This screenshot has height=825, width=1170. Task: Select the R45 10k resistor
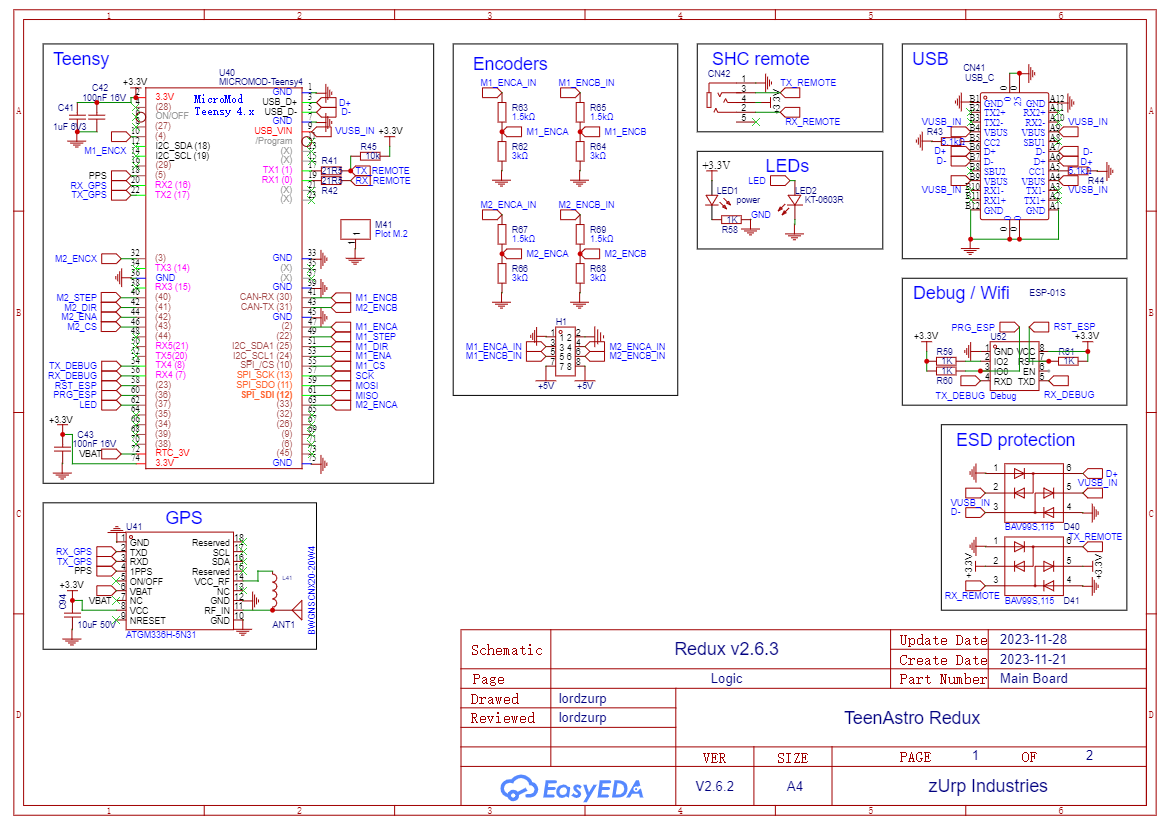click(371, 156)
